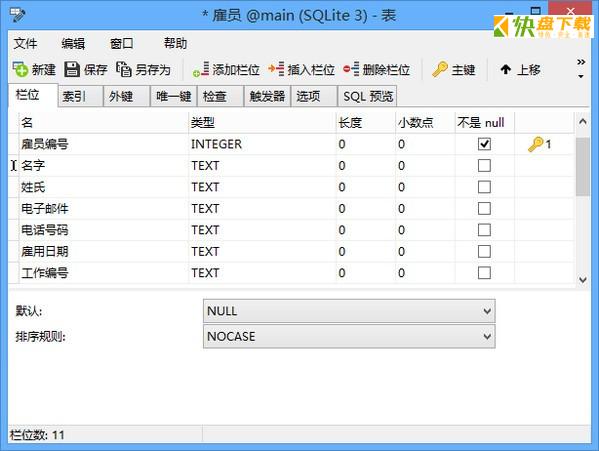Expand toolbar overflow chevron

point(581,62)
